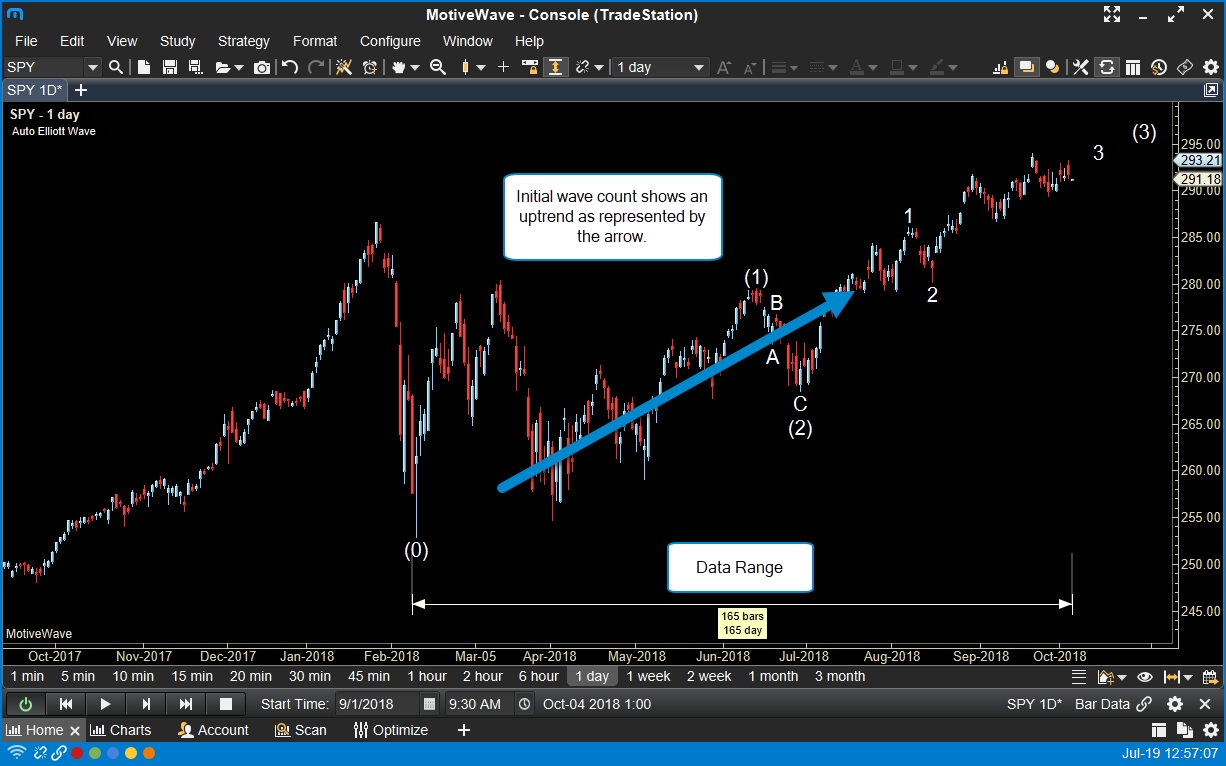Add a new chart tab with plus
1226x766 pixels.
coord(81,90)
